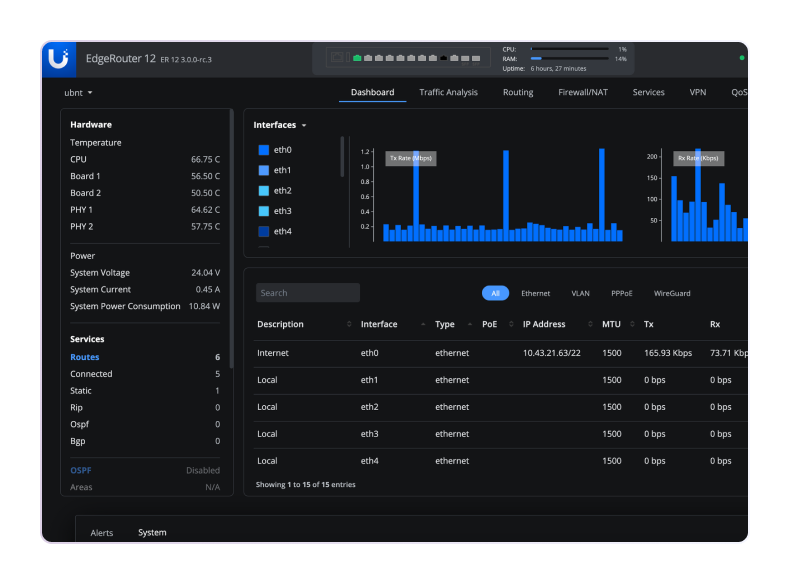Screen dimensions: 790x584
Task: Click the uptime 6 hours, 27 minutes
Action: click(558, 69)
